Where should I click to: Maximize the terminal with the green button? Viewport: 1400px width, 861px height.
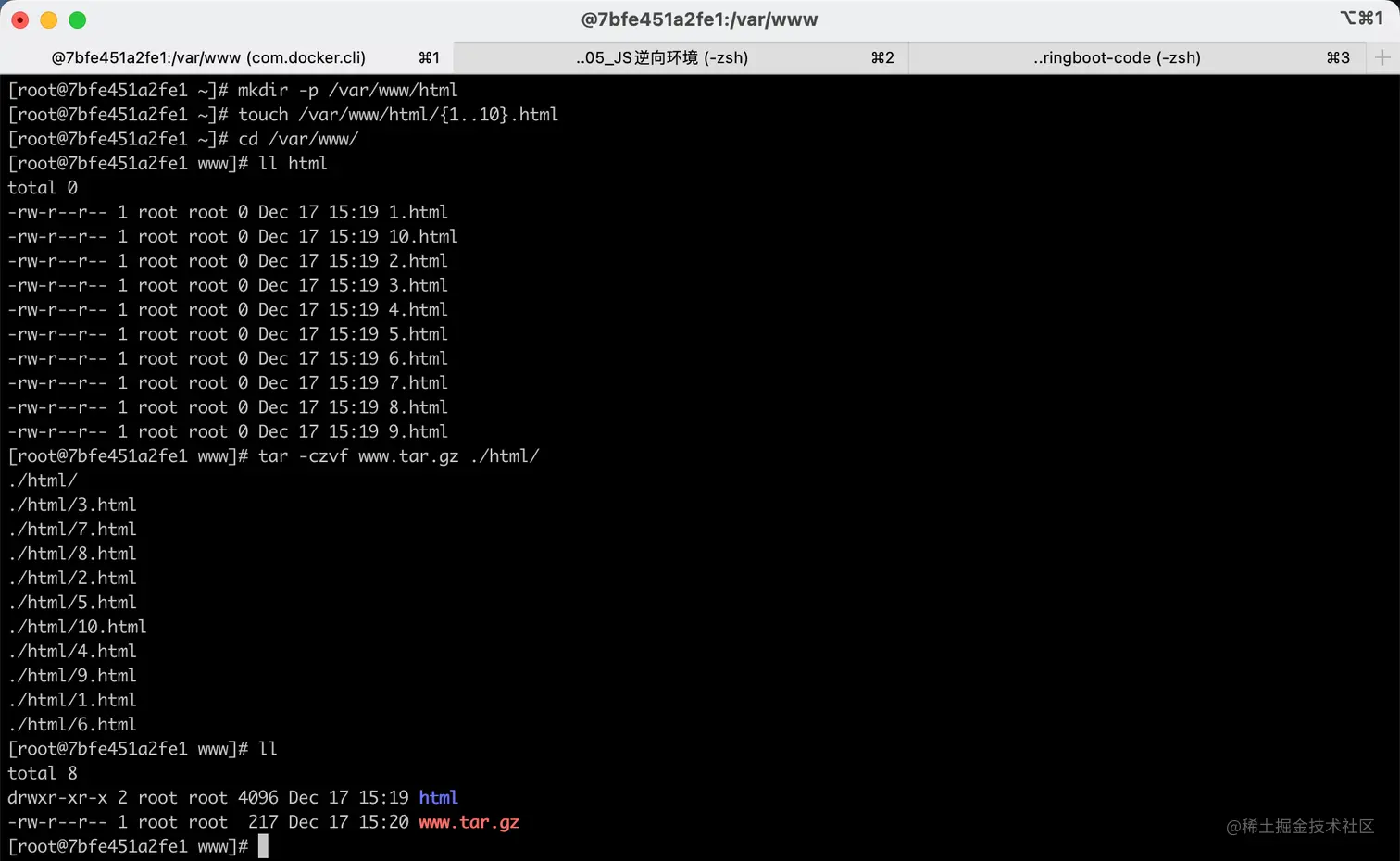coord(78,19)
